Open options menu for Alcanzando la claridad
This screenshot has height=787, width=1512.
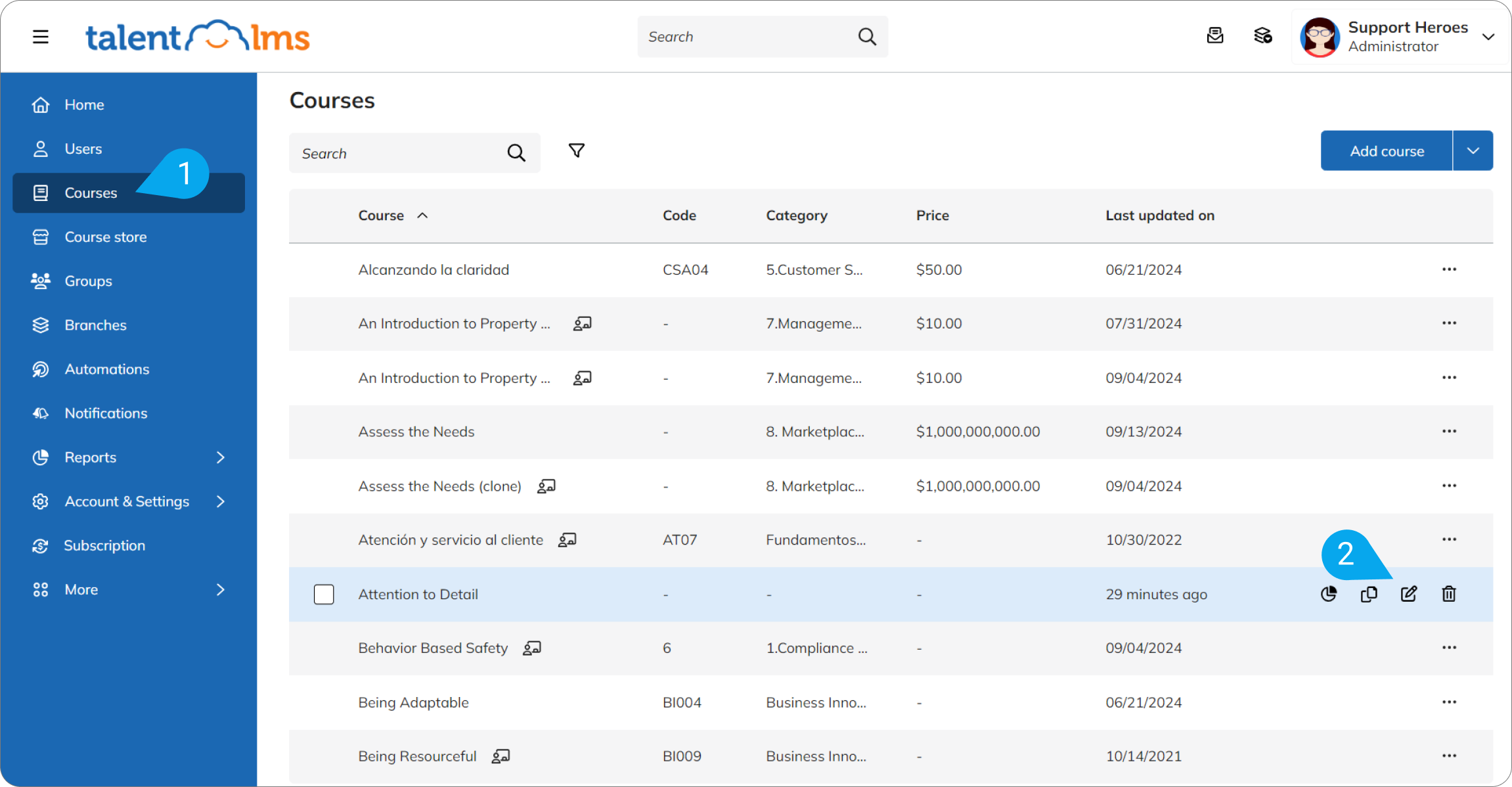pos(1449,269)
